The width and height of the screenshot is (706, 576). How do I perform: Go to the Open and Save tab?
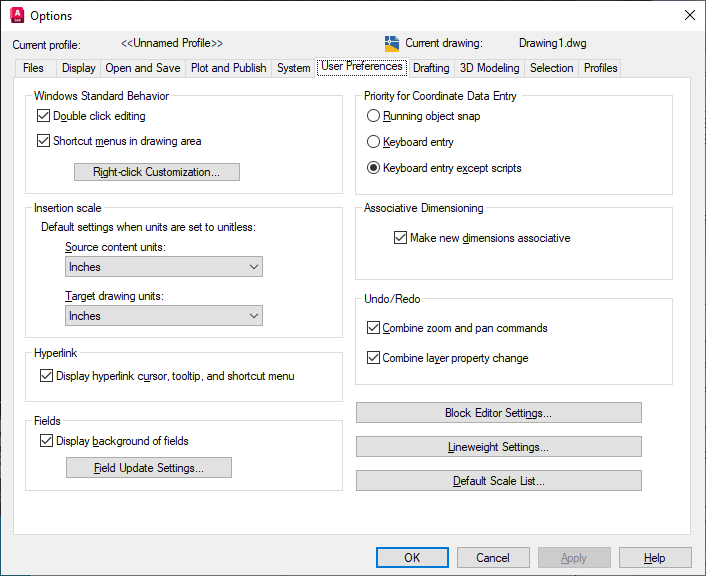[143, 68]
